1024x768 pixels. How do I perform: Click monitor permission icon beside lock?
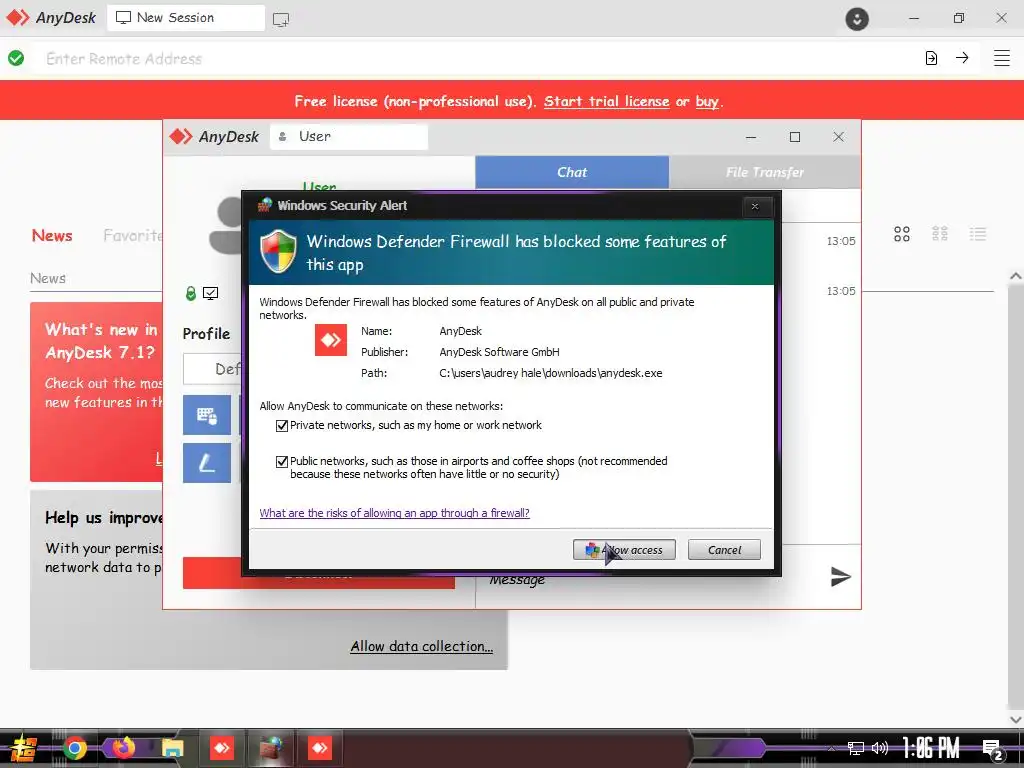coord(210,293)
